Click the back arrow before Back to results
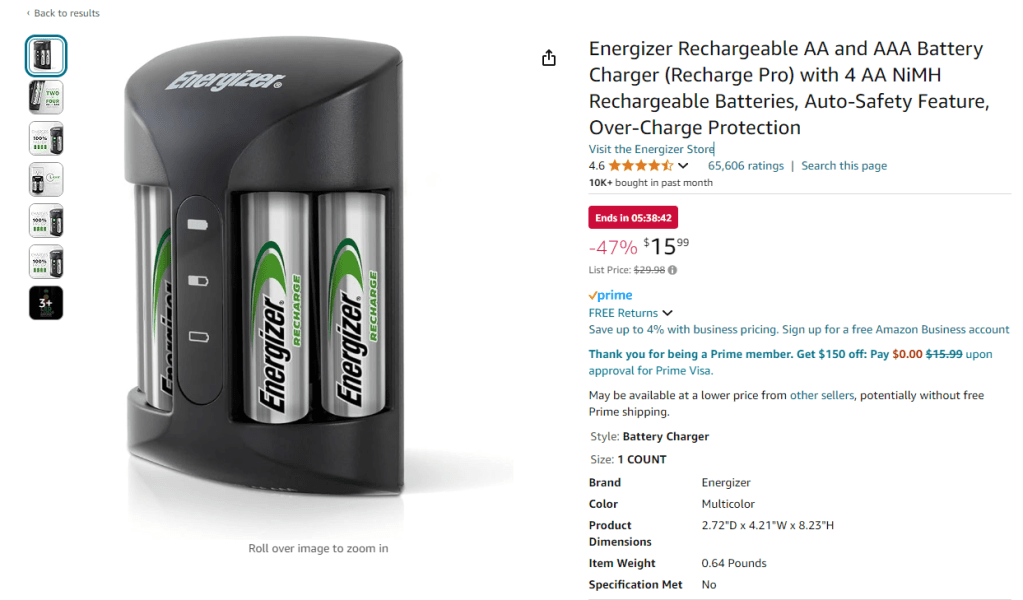This screenshot has height=600, width=1023. coord(28,13)
